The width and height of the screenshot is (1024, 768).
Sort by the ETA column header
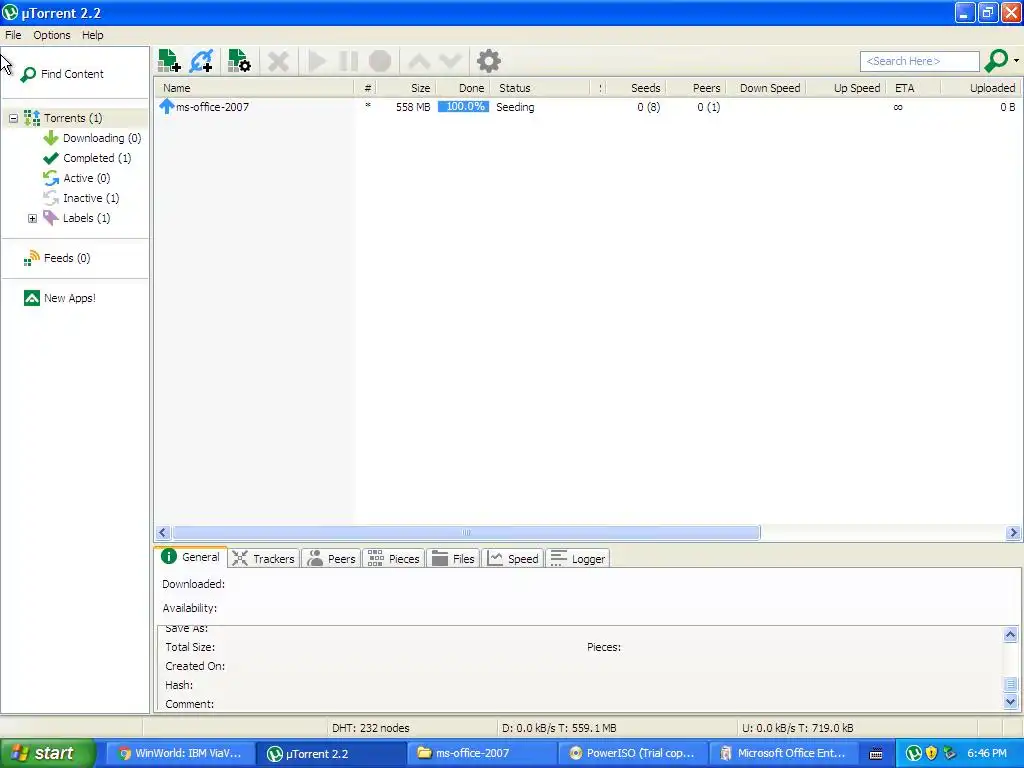point(914,88)
